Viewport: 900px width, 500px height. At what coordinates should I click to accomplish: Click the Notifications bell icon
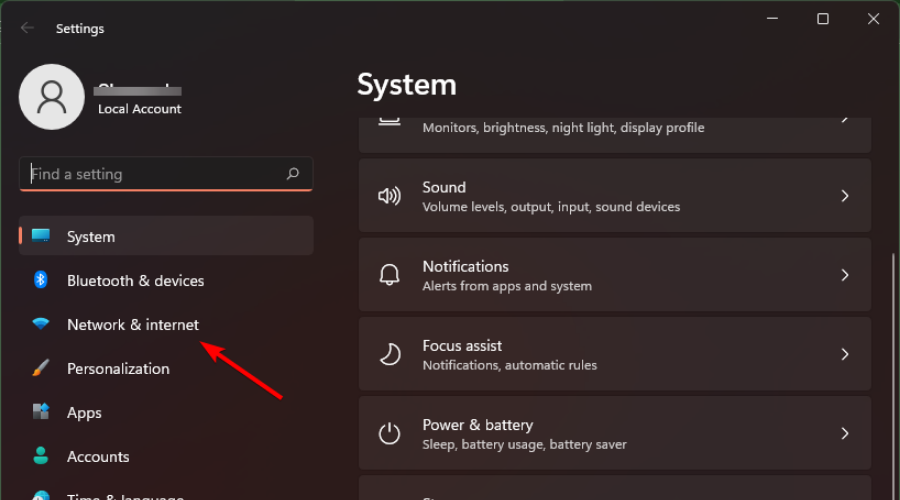click(x=389, y=275)
